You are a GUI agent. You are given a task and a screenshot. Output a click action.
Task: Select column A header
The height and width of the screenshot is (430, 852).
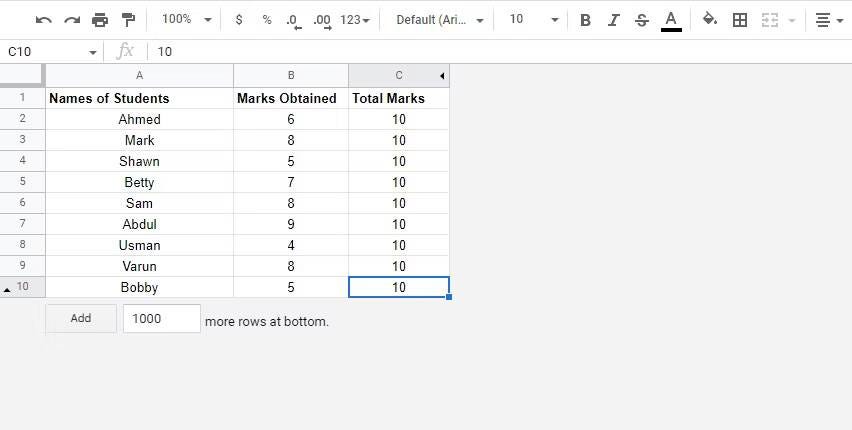click(140, 76)
